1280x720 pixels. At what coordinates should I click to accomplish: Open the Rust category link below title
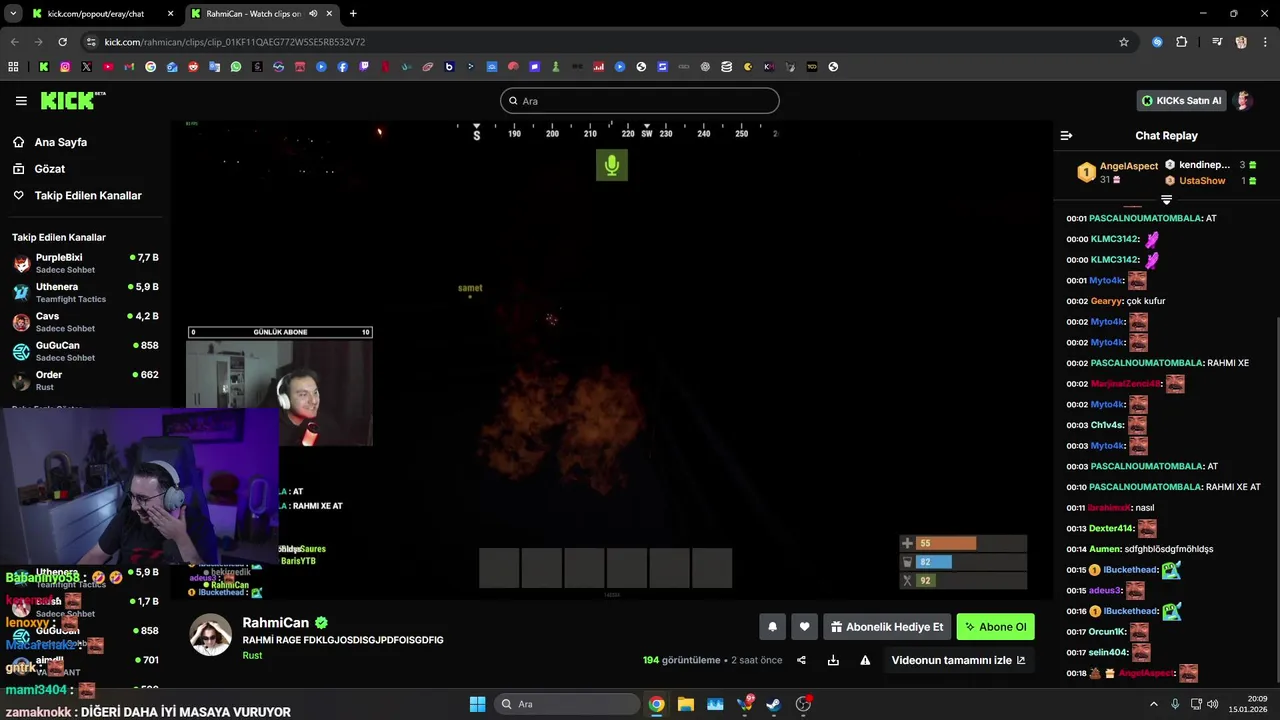click(252, 656)
